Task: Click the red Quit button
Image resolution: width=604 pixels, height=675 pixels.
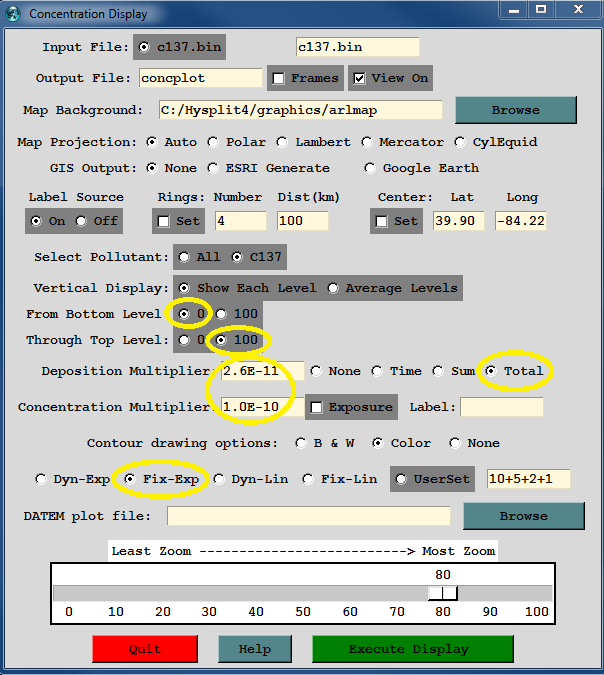Action: coord(144,649)
